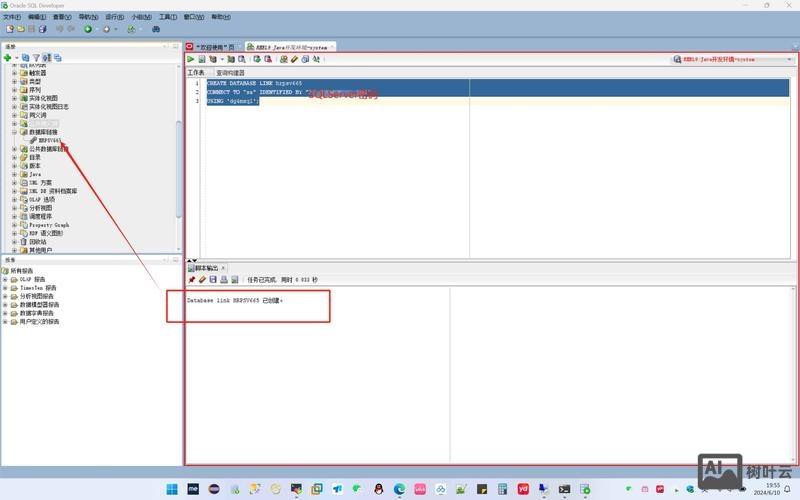This screenshot has width=800, height=500.
Task: Run the SQL statement with the green play icon
Action: click(x=191, y=60)
